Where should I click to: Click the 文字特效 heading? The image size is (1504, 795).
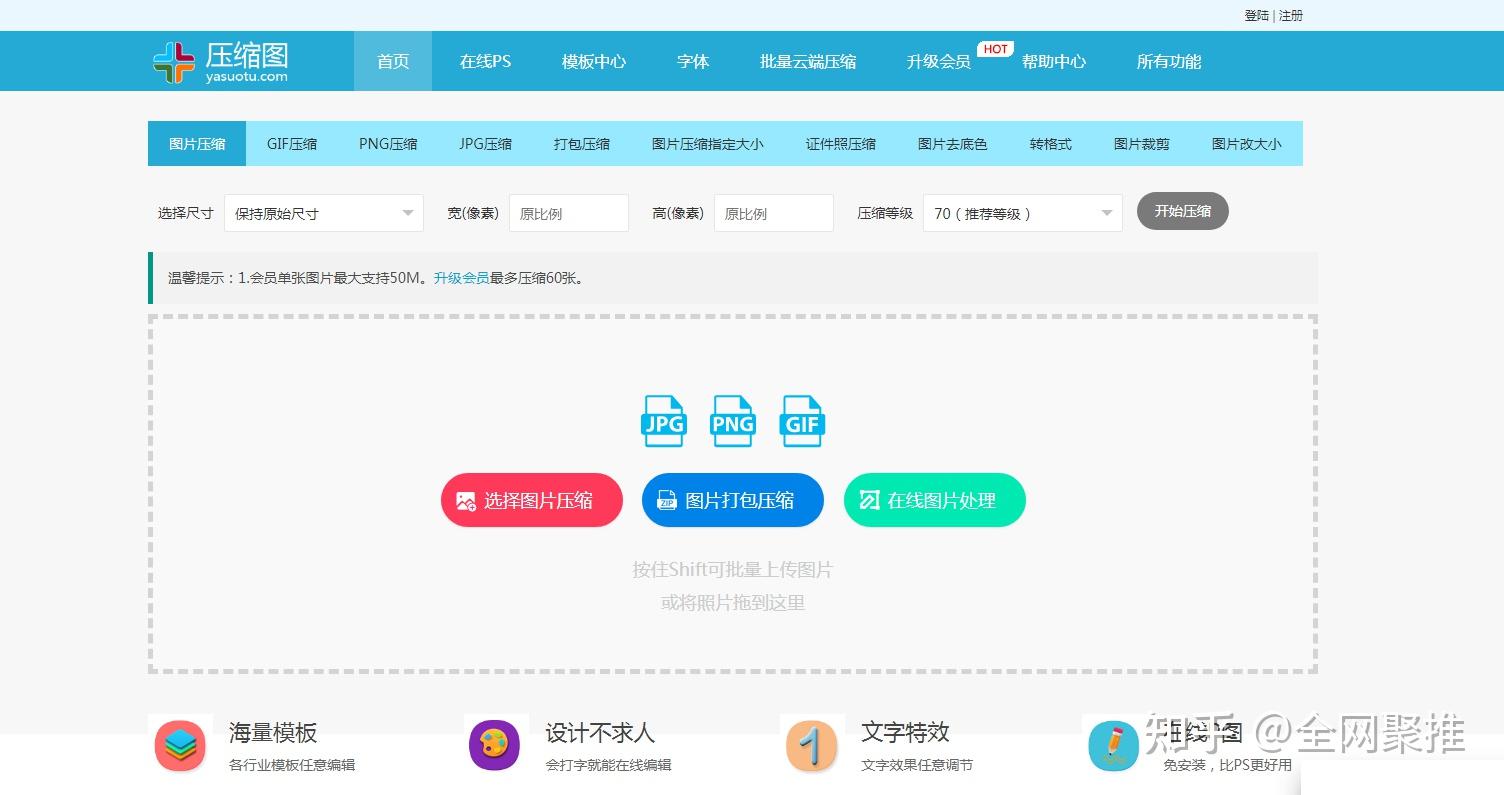point(905,732)
